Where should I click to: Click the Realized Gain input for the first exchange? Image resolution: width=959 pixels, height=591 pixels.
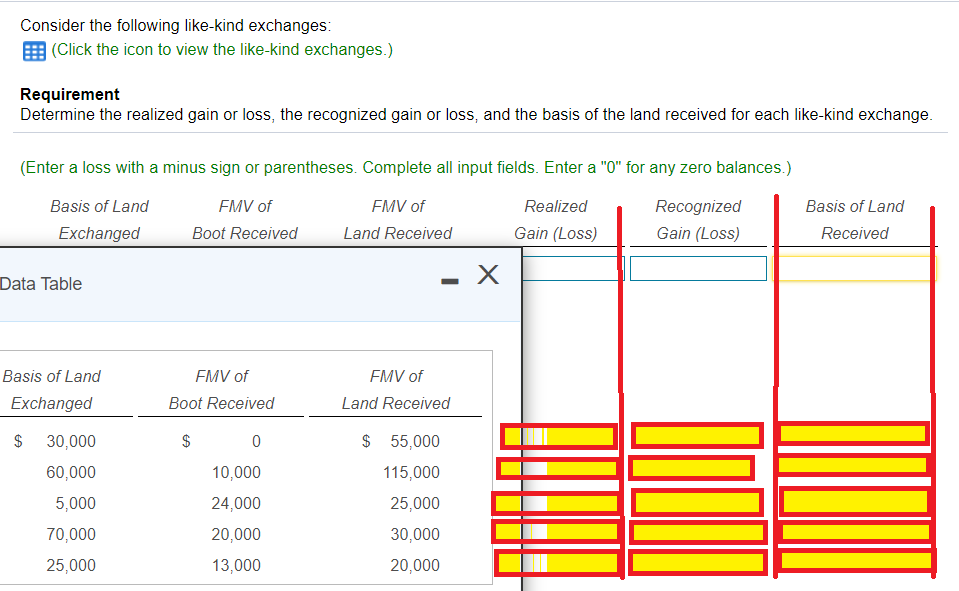click(x=570, y=268)
